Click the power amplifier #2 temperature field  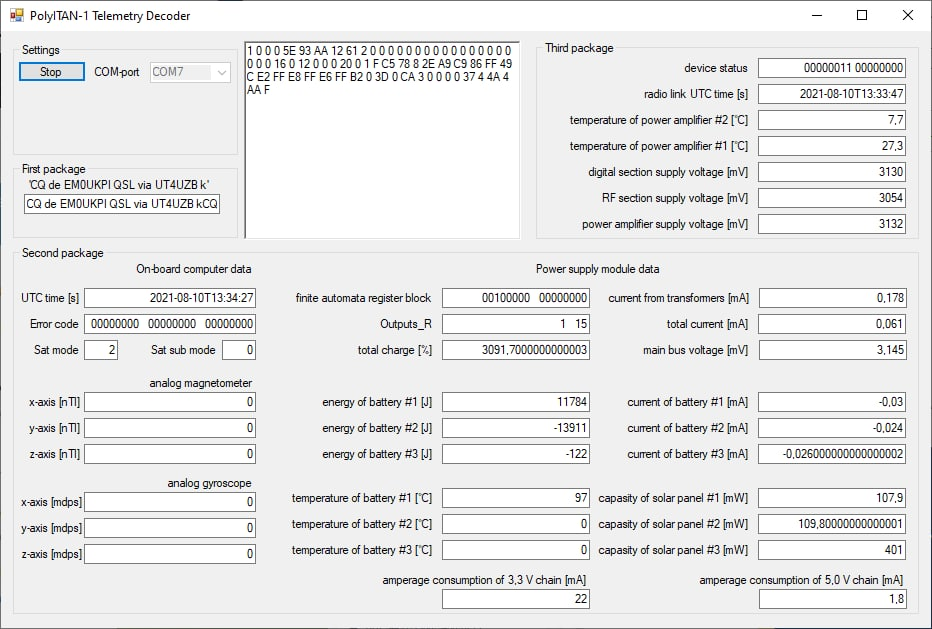point(832,120)
